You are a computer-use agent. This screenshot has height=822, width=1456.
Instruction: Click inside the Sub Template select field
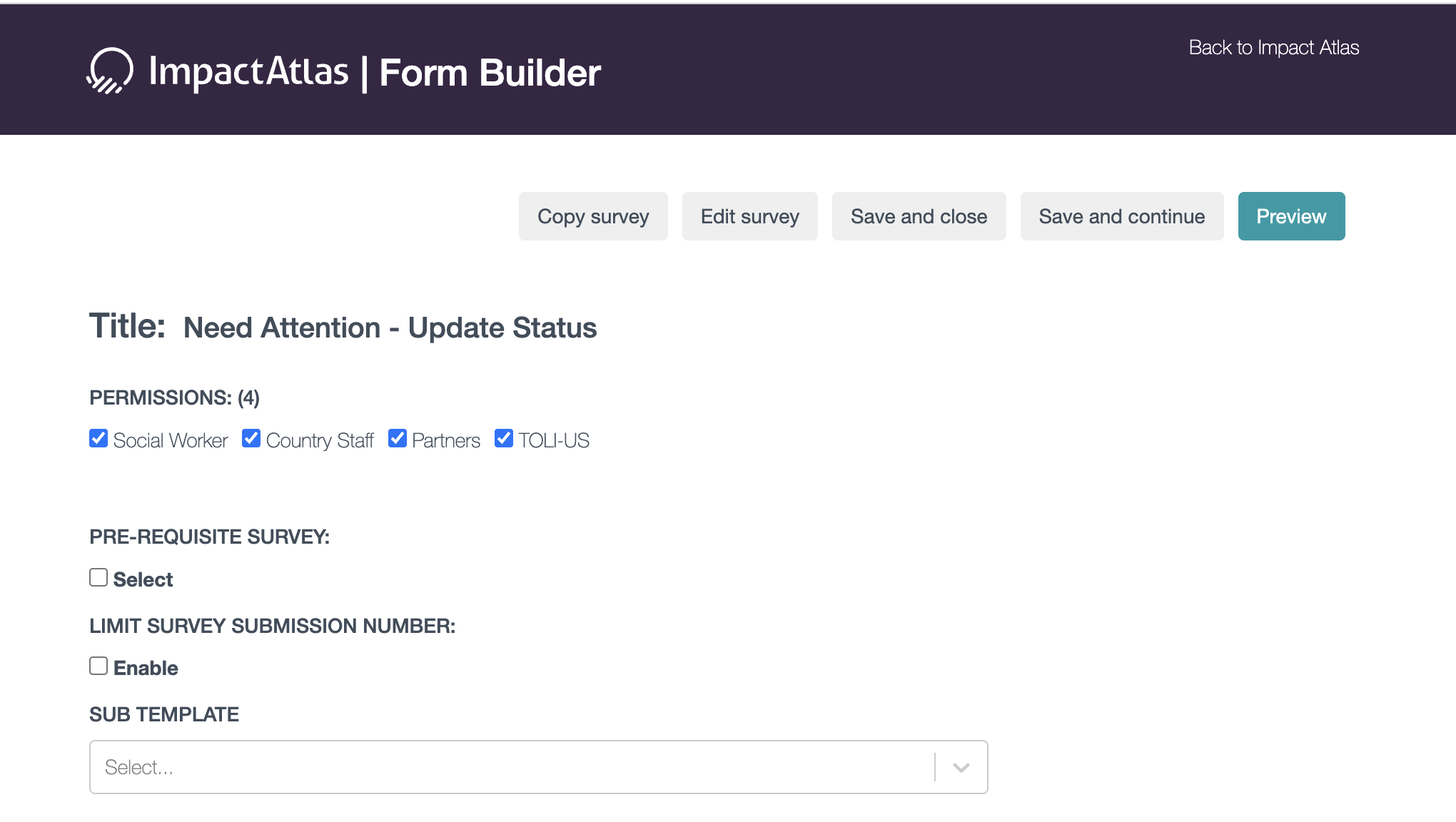[x=500, y=767]
